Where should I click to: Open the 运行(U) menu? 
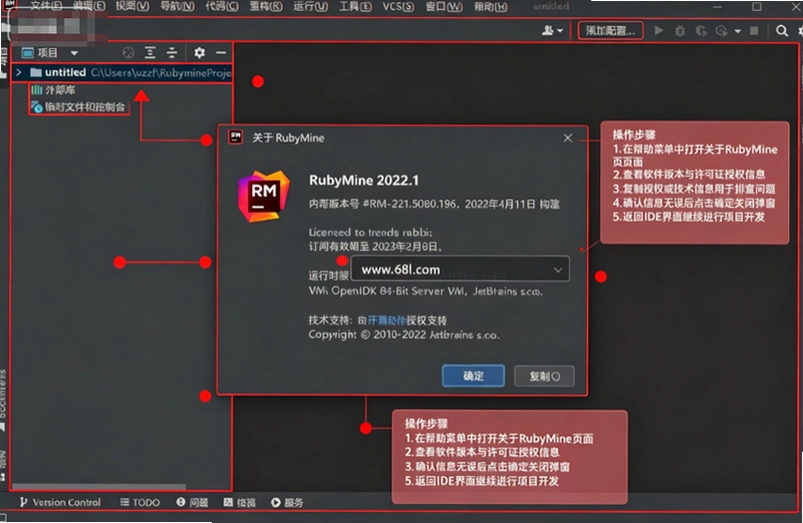310,6
